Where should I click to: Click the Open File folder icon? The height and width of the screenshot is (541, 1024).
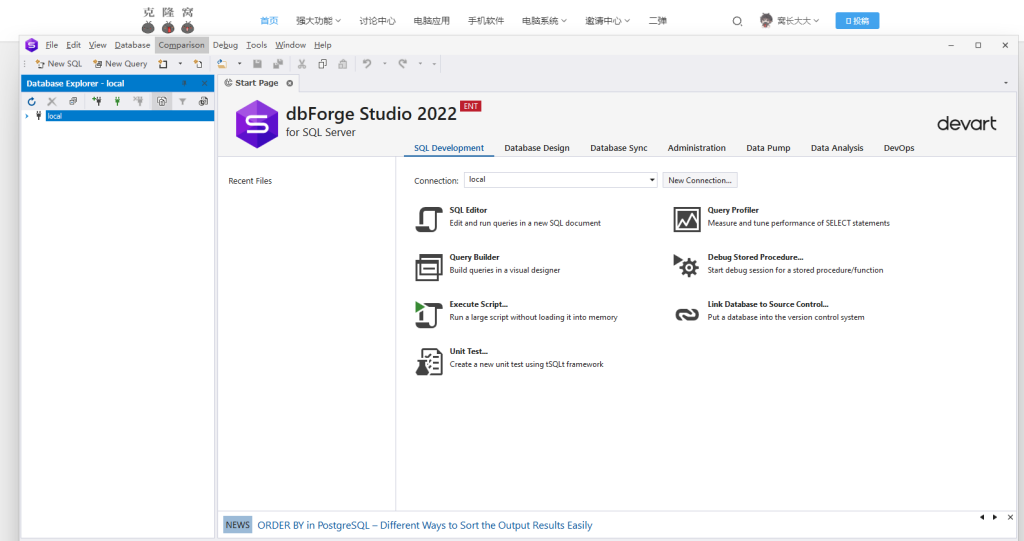click(x=222, y=64)
